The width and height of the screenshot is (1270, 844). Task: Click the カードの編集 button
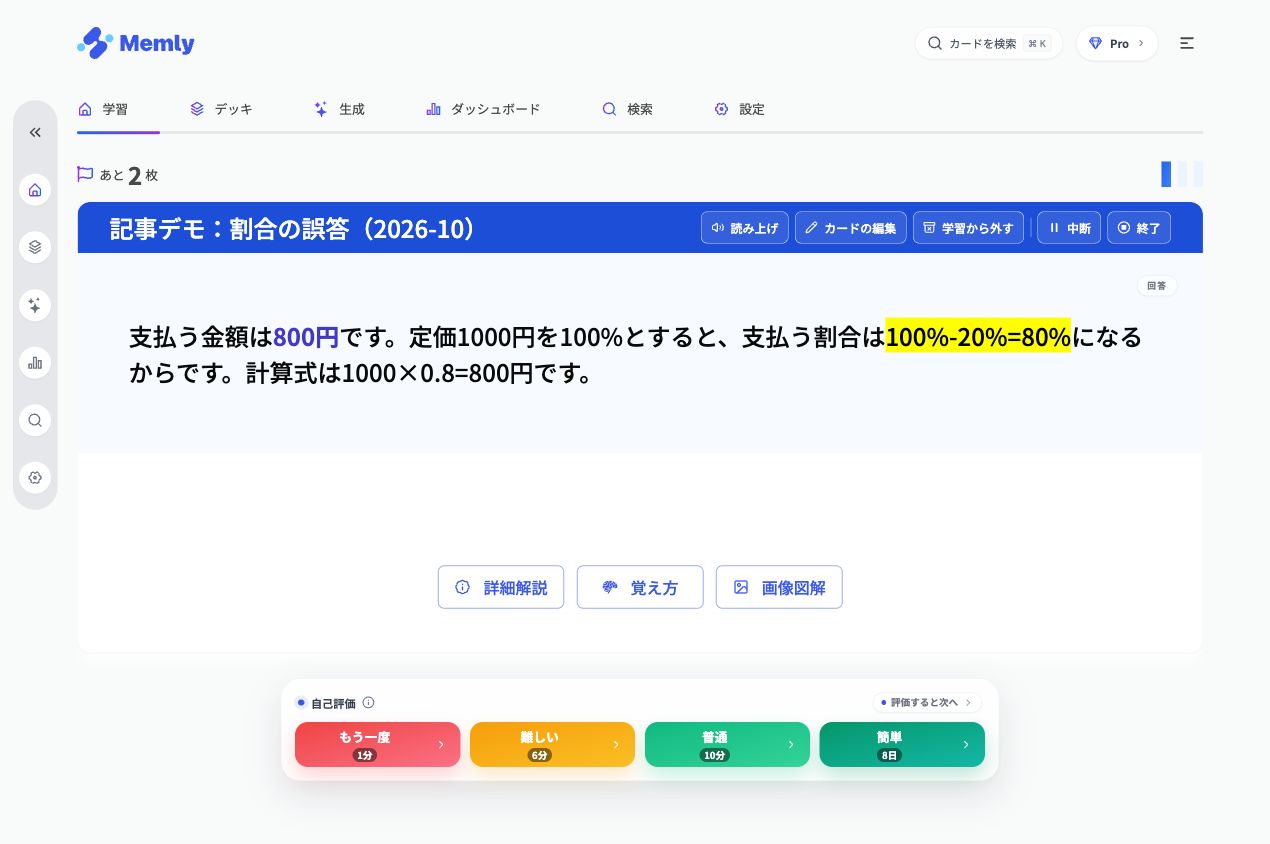tap(851, 227)
